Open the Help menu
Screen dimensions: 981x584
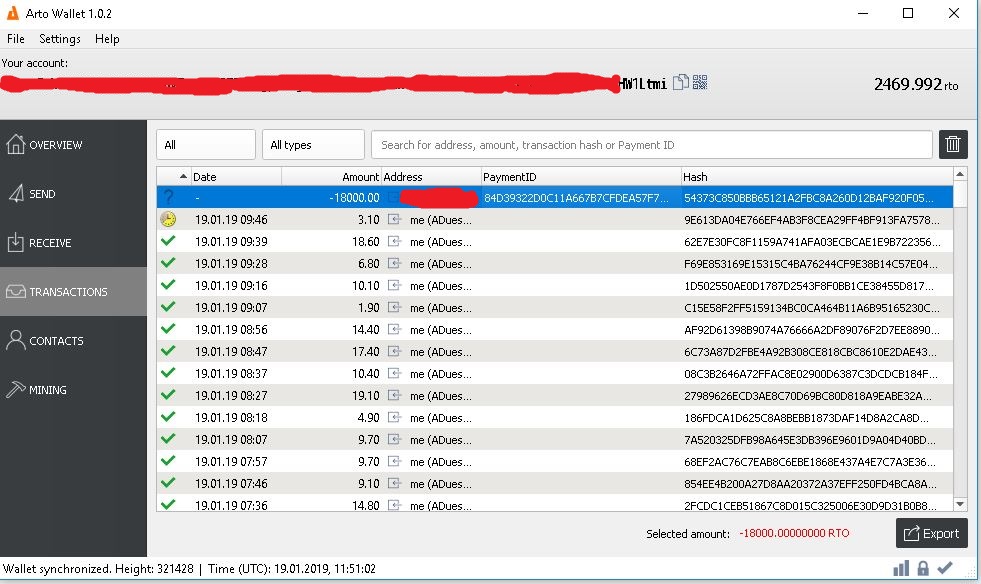(107, 39)
